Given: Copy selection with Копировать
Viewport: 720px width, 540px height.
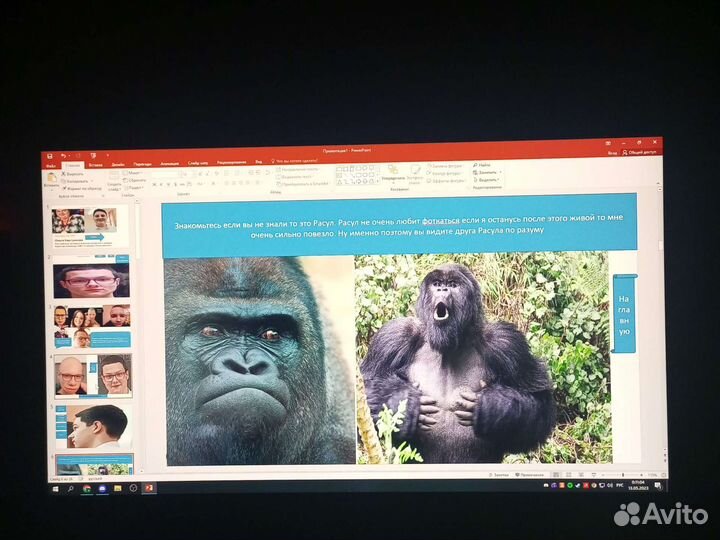Looking at the screenshot, I should point(75,181).
